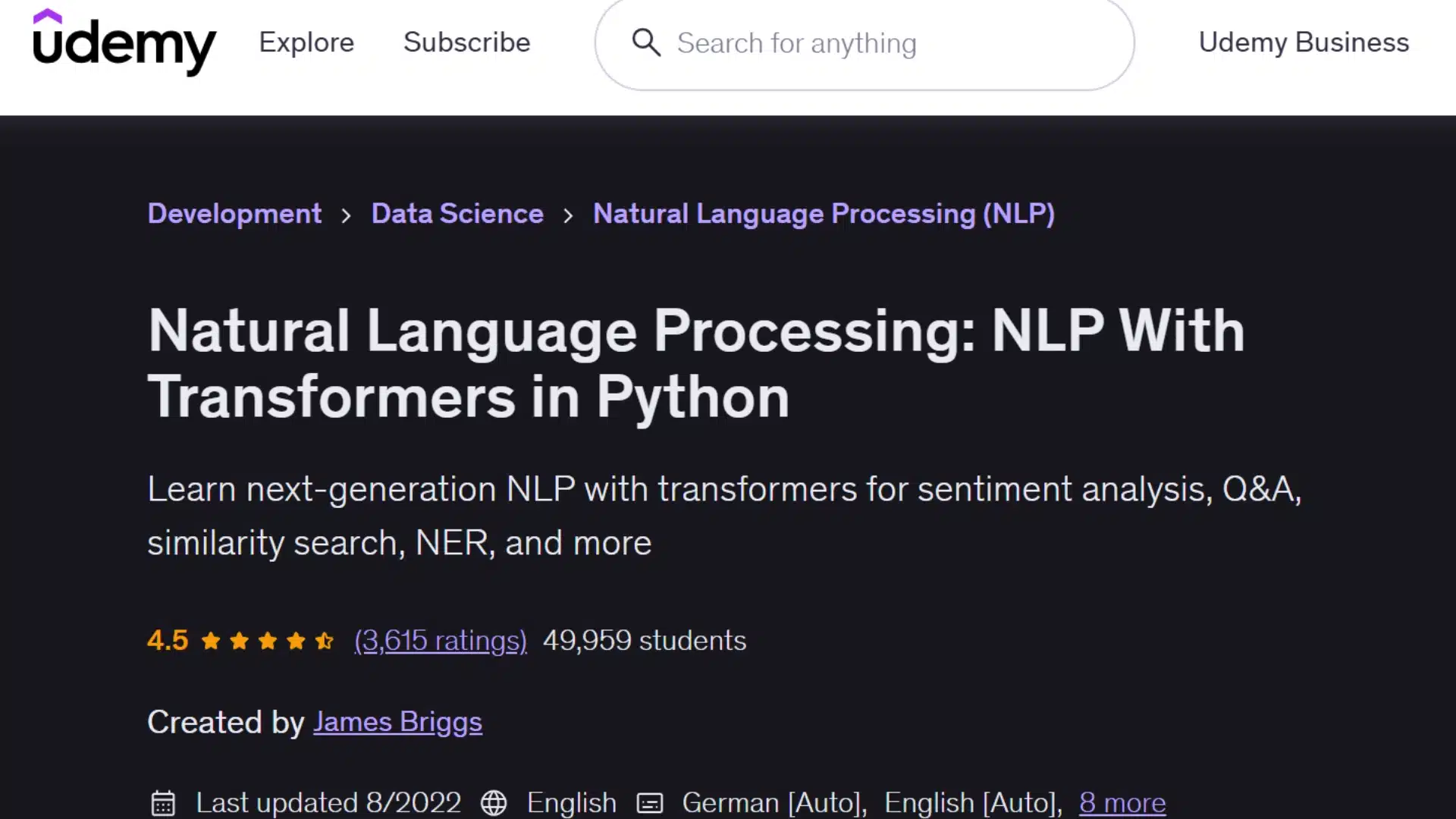Click German [Auto] caption language
The image size is (1456, 819).
coord(774,802)
